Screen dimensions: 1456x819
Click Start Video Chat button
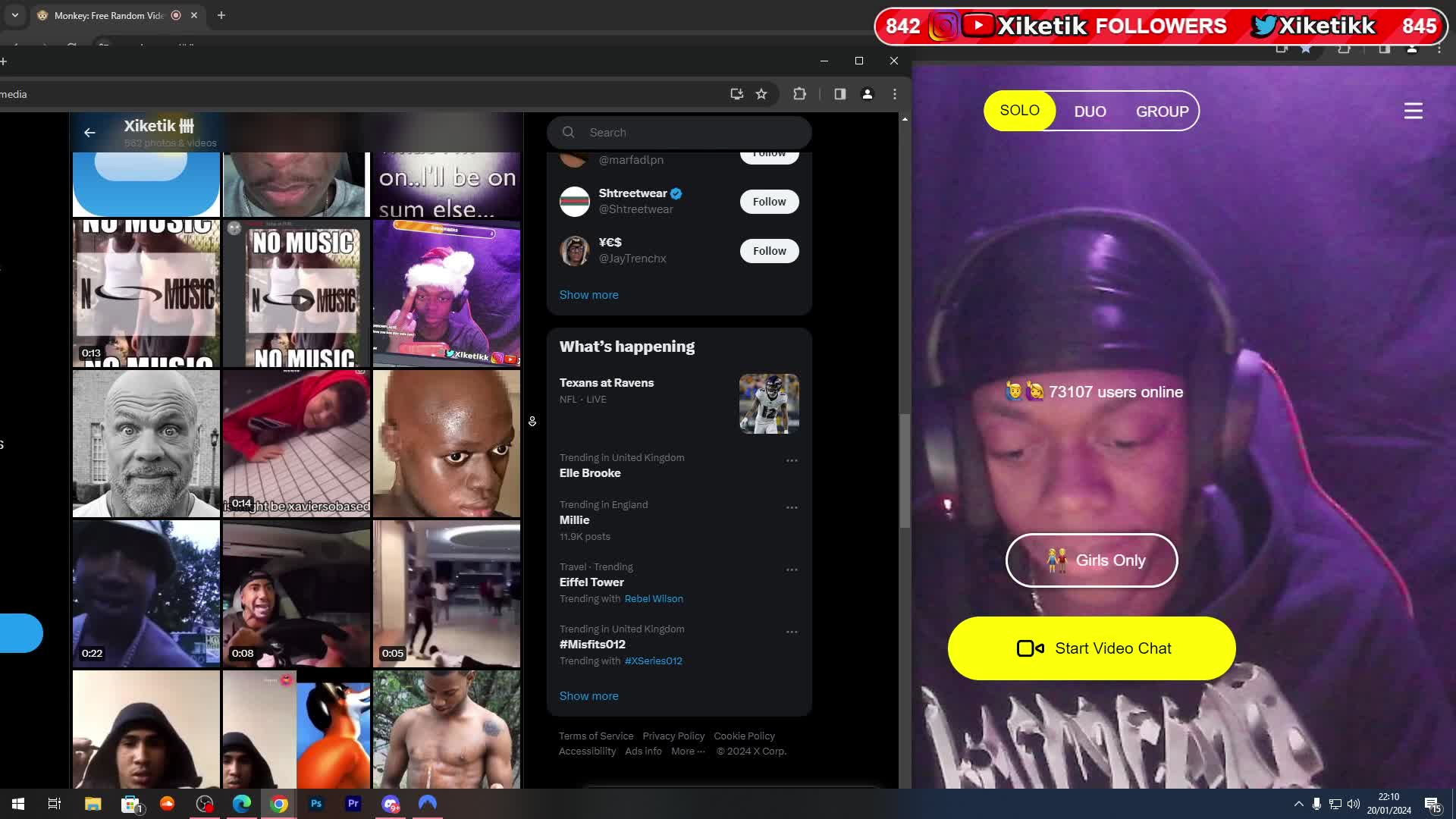1091,648
